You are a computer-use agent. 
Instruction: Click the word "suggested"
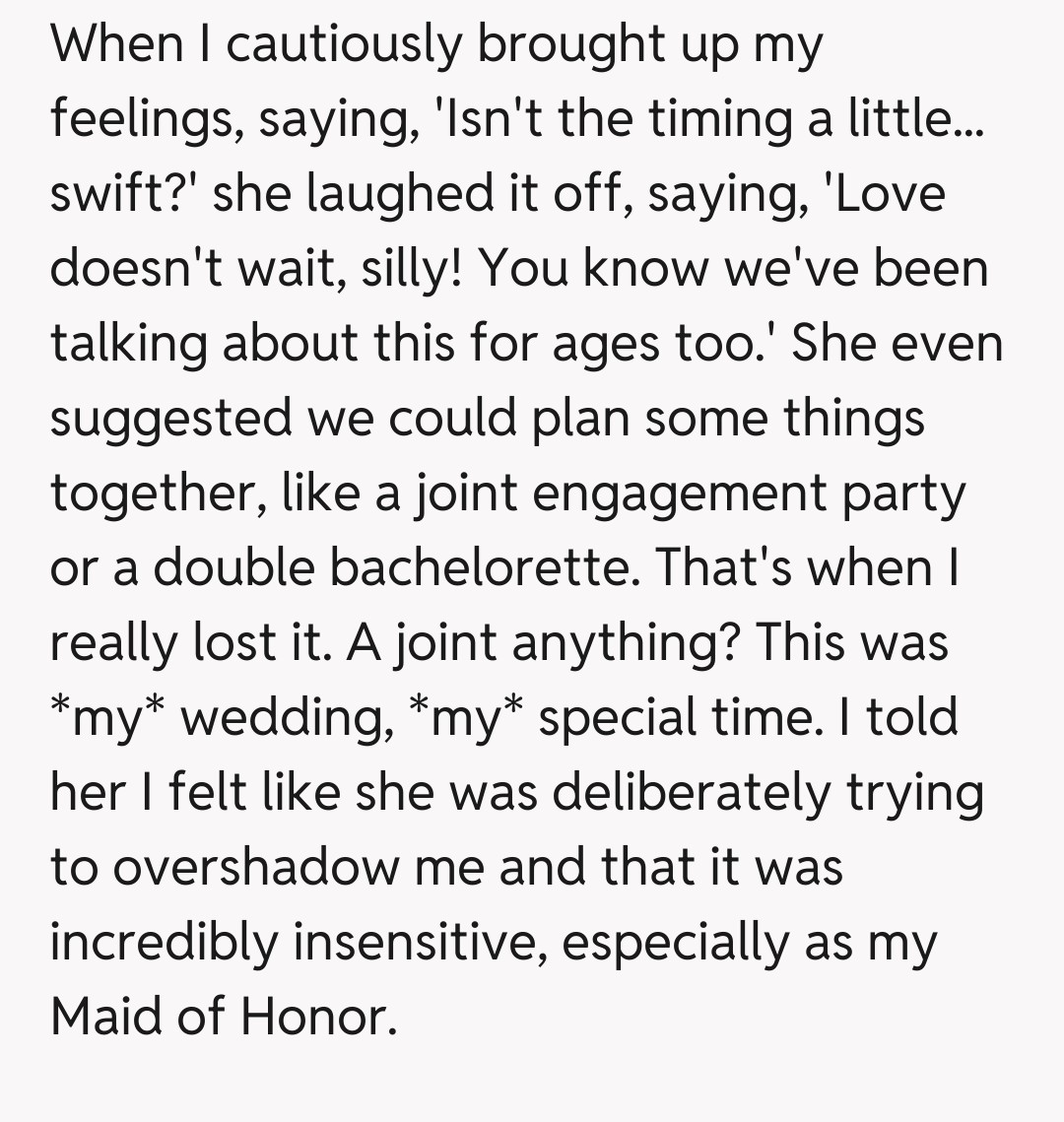click(171, 419)
